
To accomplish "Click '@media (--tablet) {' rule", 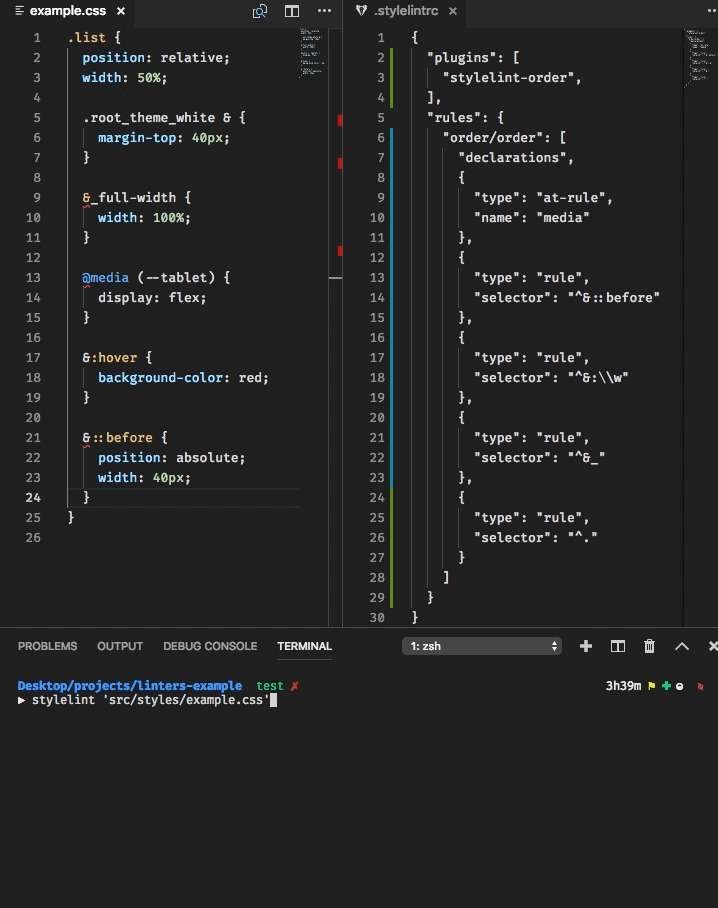I will point(156,277).
